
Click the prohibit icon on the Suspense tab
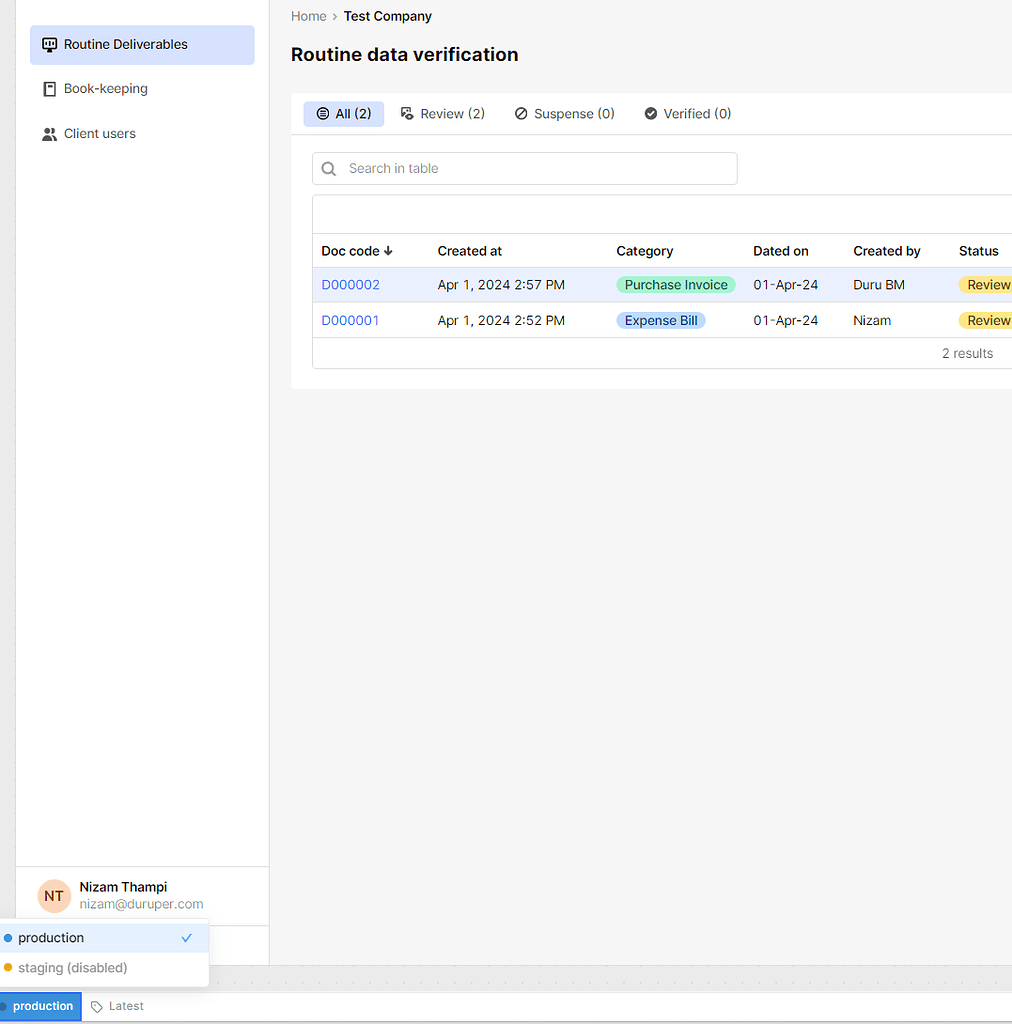[521, 113]
